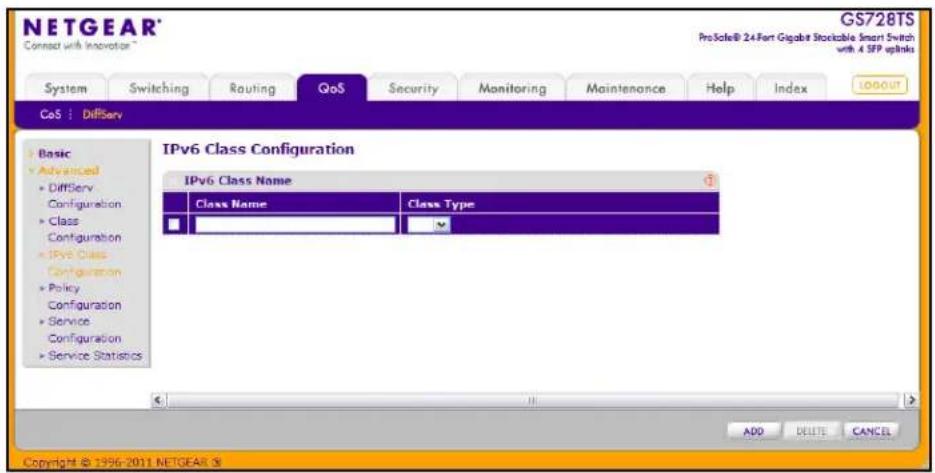Click the ADD button
The width and height of the screenshot is (935, 473).
(x=754, y=431)
